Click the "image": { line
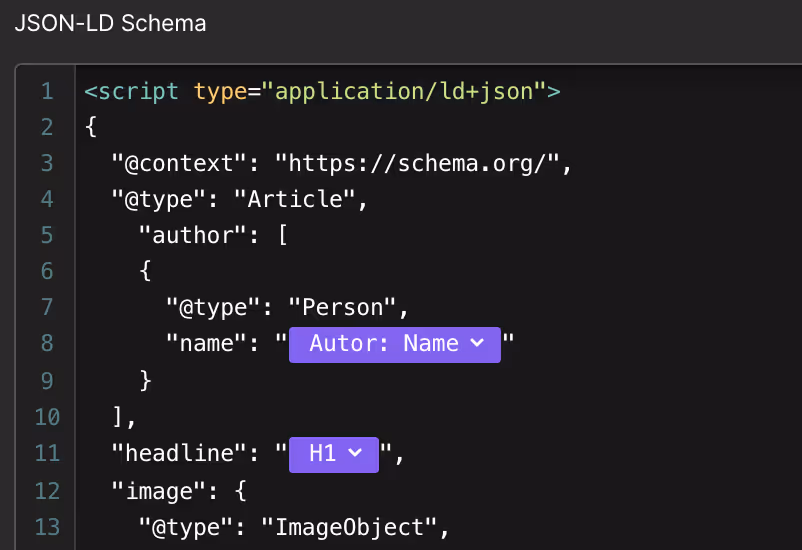Screen dimensions: 802x550 click(x=179, y=491)
